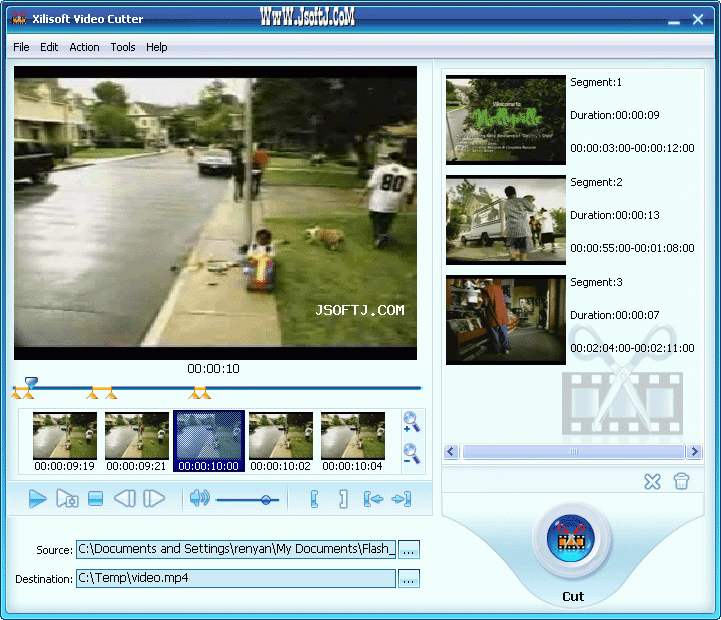Mute the audio with the speaker icon
Screen dimensions: 721x620
tap(200, 498)
